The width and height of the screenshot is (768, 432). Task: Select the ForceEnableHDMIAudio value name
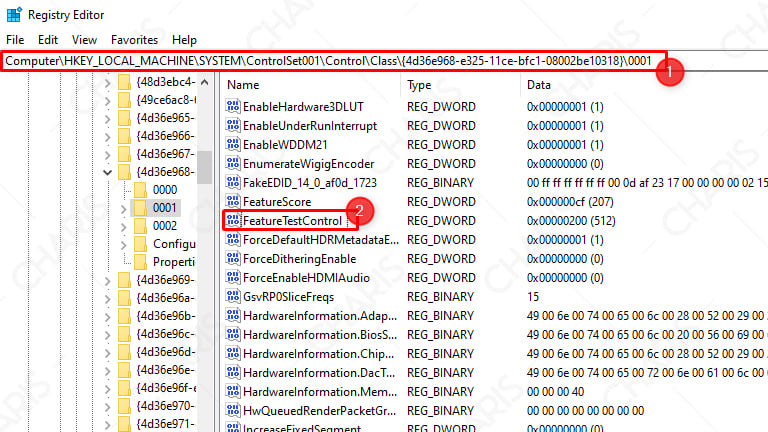[306, 278]
